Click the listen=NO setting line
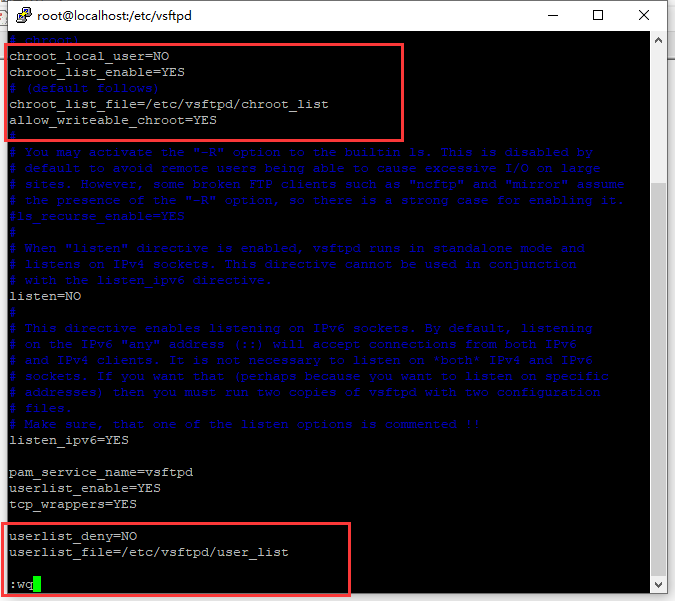This screenshot has width=675, height=601. pos(45,296)
